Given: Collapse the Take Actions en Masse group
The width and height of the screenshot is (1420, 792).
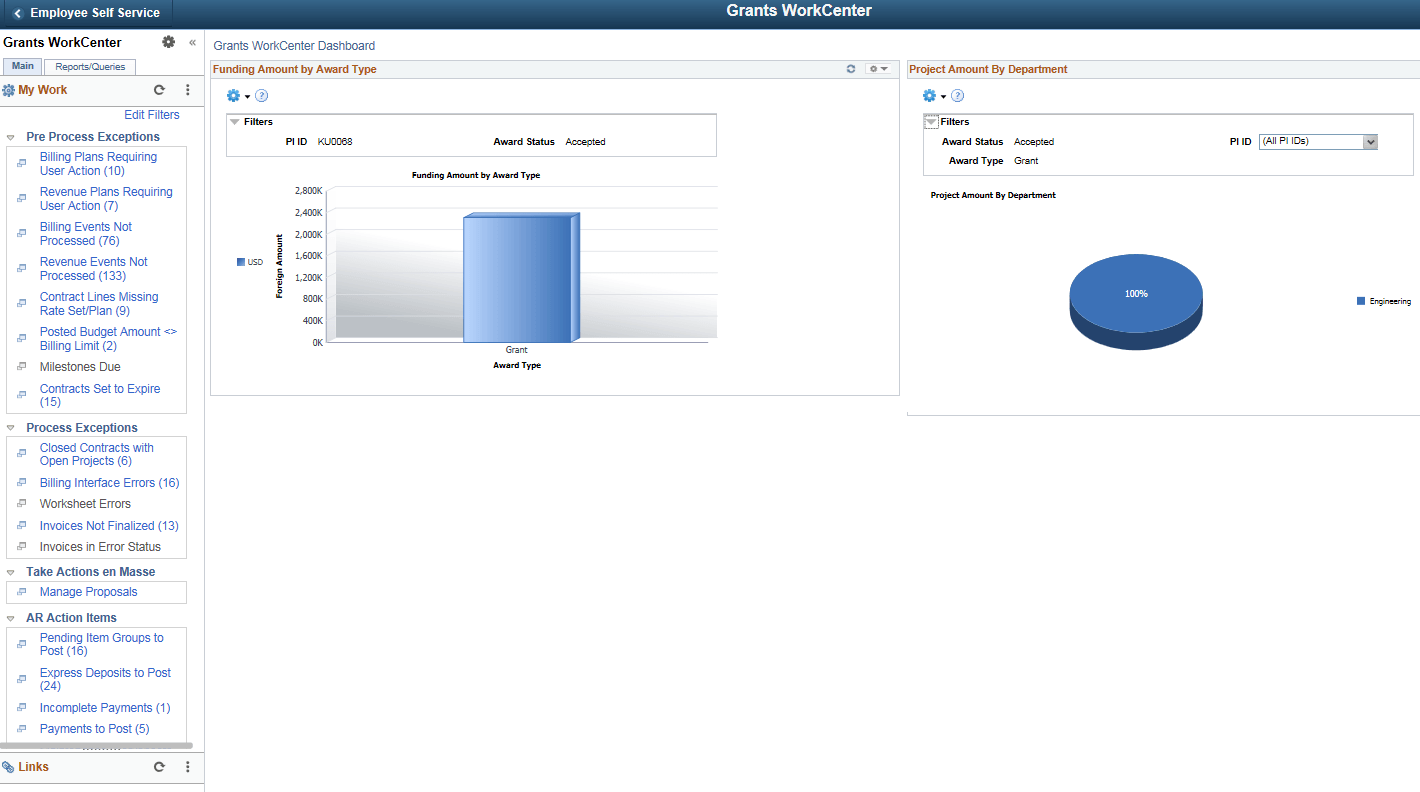Looking at the screenshot, I should [x=10, y=572].
